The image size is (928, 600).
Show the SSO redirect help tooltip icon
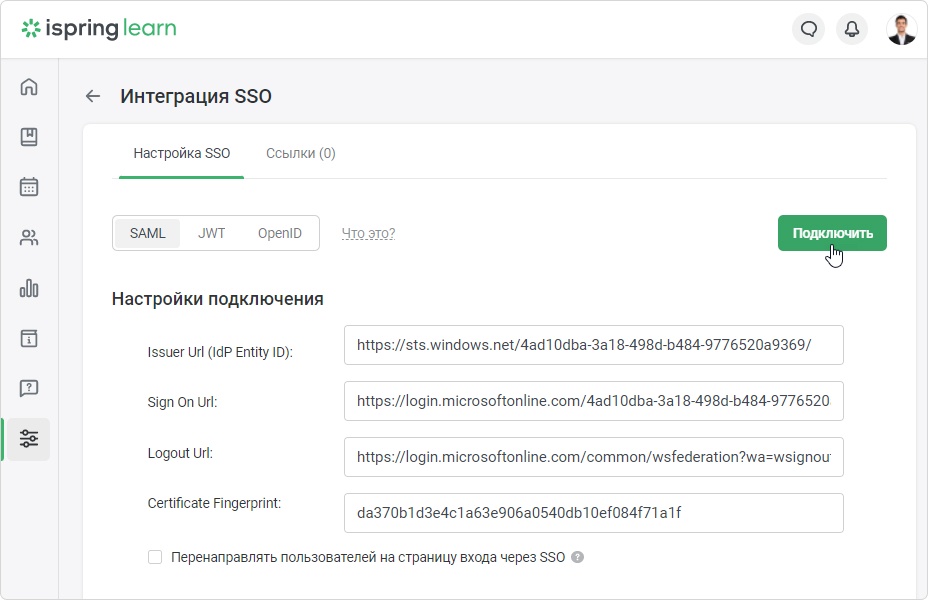(578, 557)
